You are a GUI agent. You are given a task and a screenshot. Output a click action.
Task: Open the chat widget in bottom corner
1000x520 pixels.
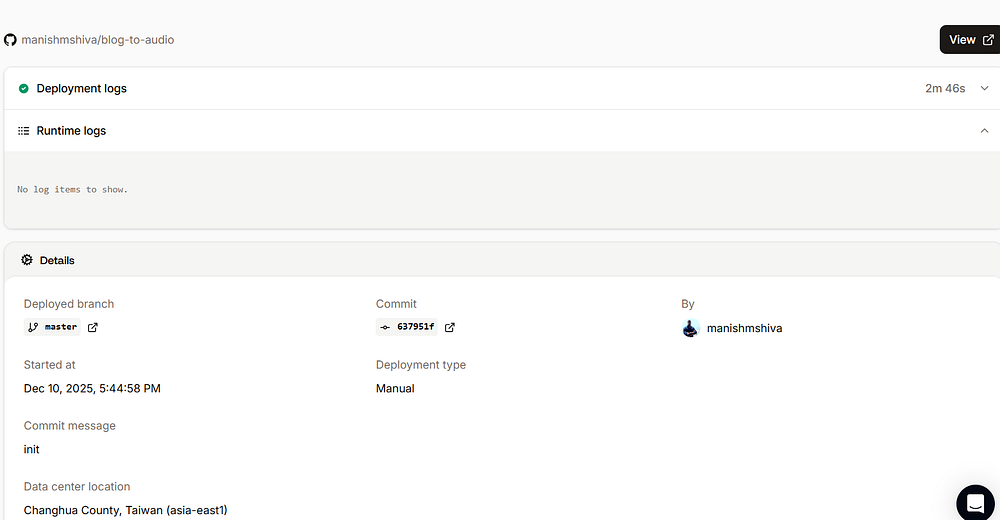tap(975, 502)
